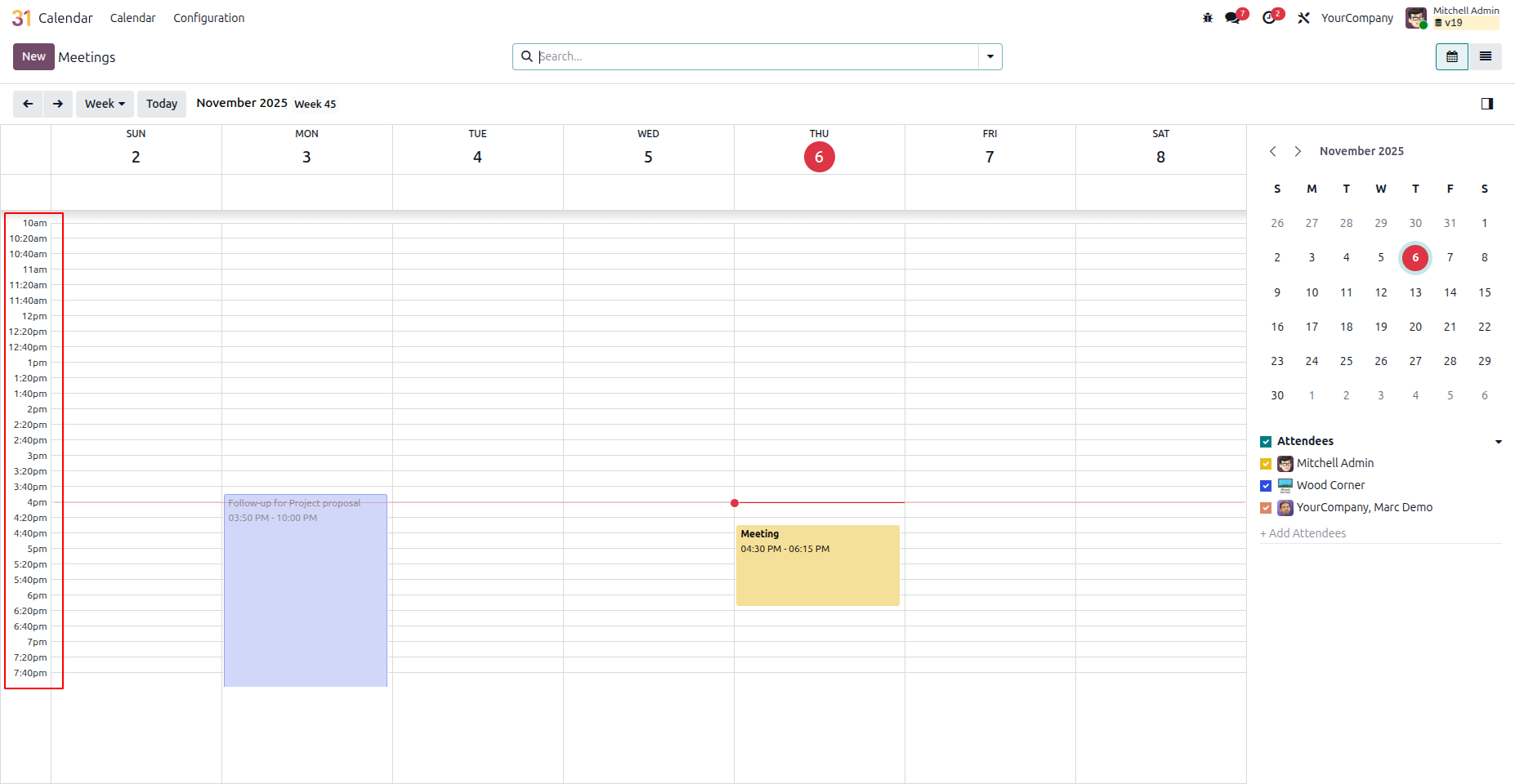Screen dimensions: 1515x784
Task: Create a New meeting
Action: 34,56
